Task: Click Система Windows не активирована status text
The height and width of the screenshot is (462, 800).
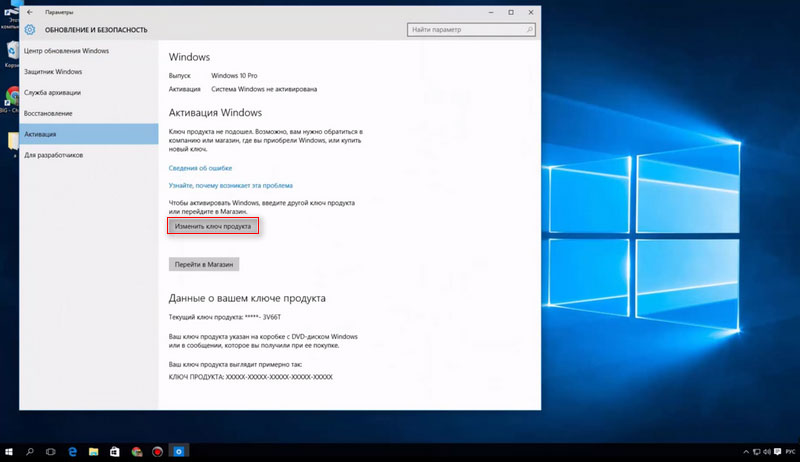Action: pyautogui.click(x=264, y=89)
